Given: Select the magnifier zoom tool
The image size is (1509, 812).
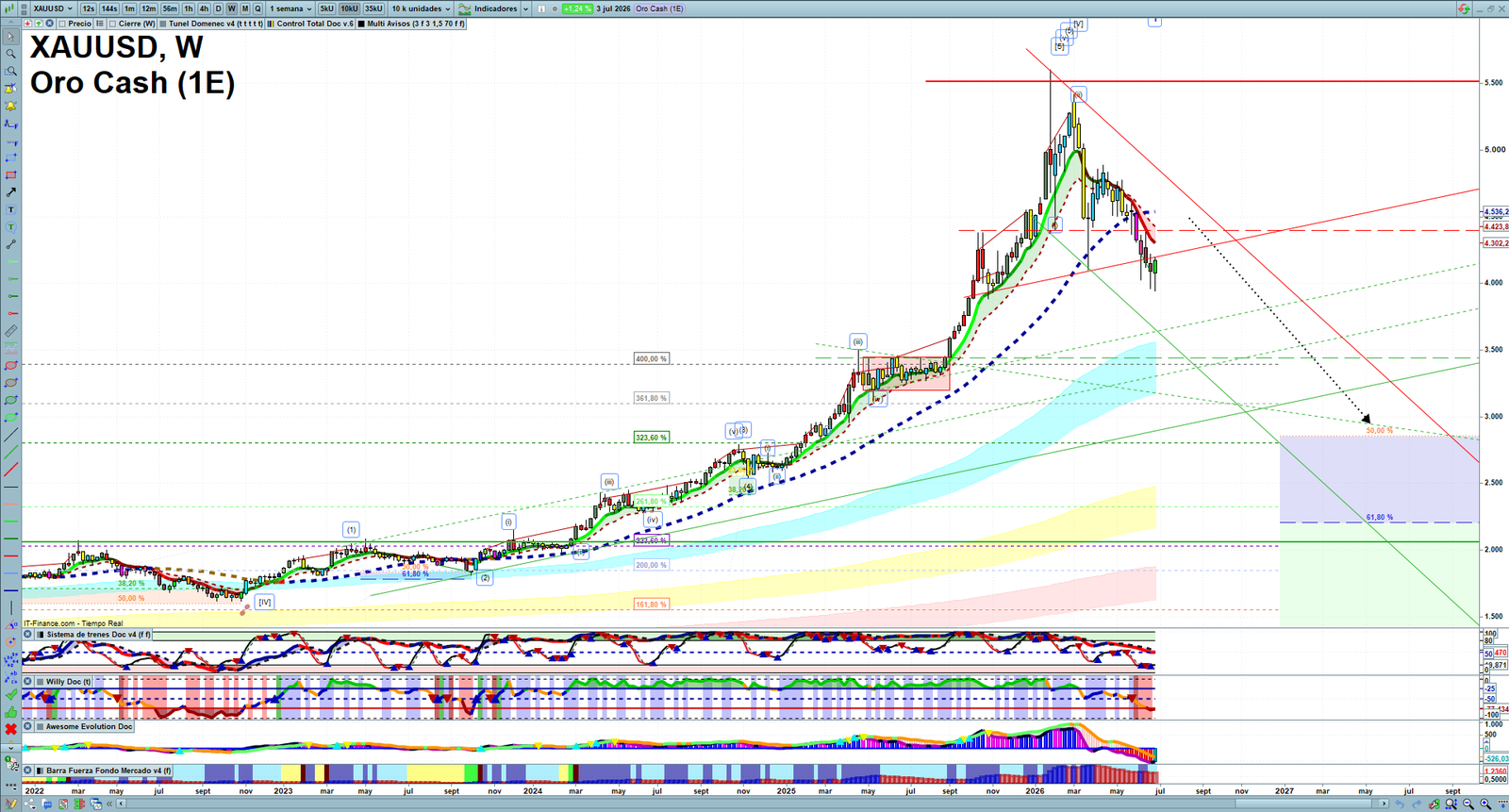Looking at the screenshot, I should [x=11, y=54].
